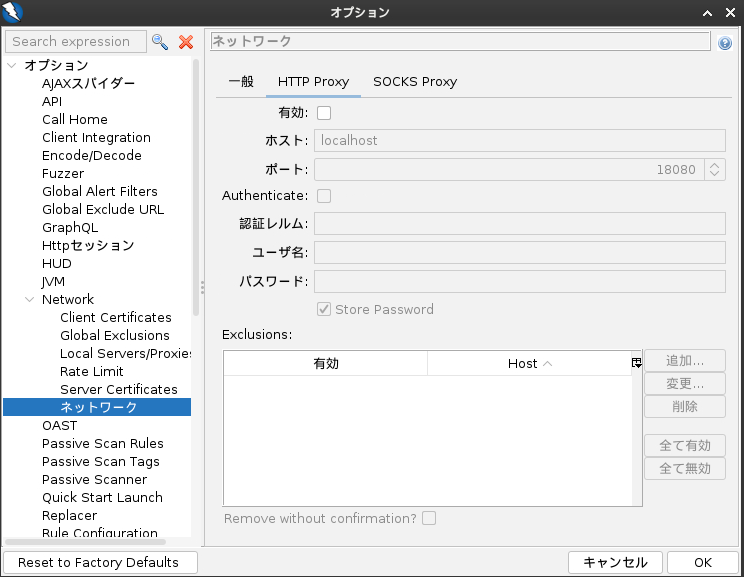Switch to the SOCKS Proxy tab
Image resolution: width=744 pixels, height=577 pixels.
coord(415,82)
